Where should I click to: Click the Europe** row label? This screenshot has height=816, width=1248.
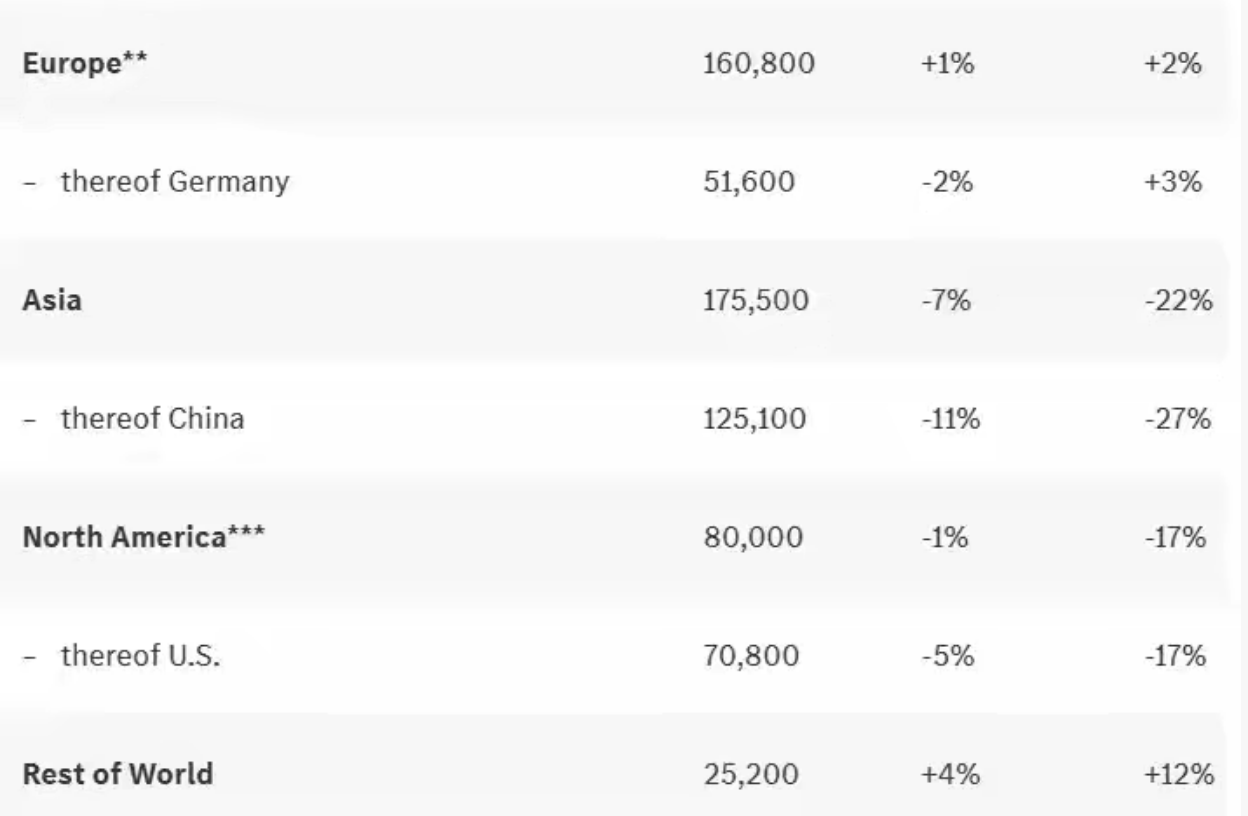[x=85, y=64]
